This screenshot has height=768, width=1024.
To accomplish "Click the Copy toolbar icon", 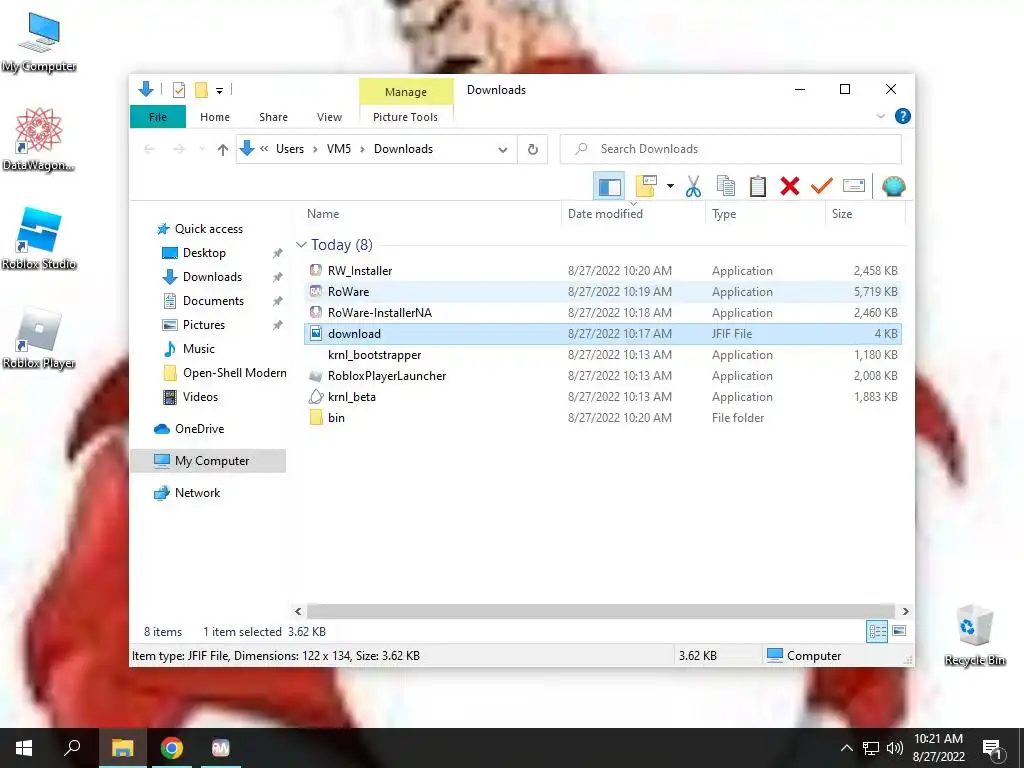I will [726, 187].
